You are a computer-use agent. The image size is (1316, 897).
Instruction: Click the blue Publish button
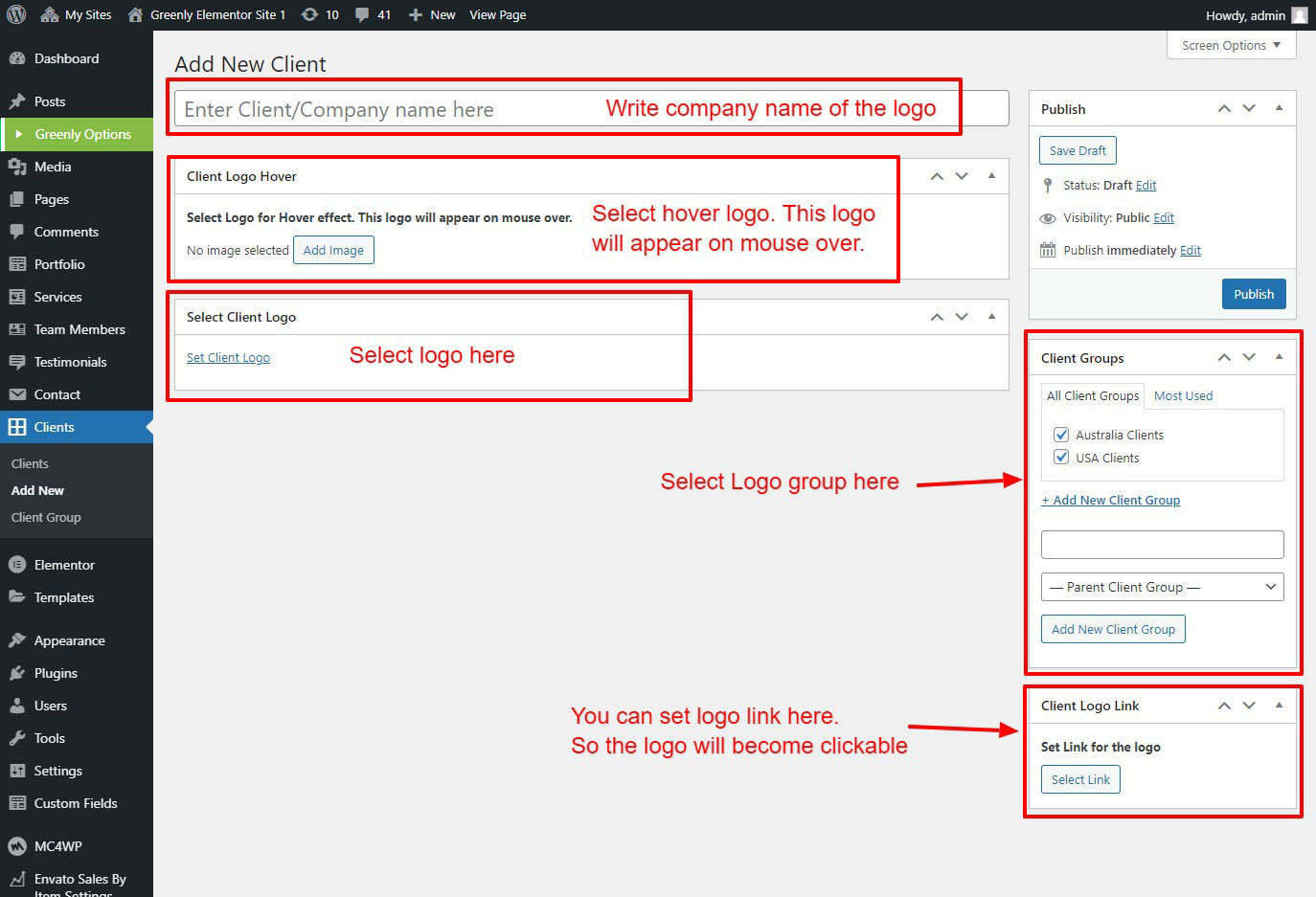[1253, 294]
